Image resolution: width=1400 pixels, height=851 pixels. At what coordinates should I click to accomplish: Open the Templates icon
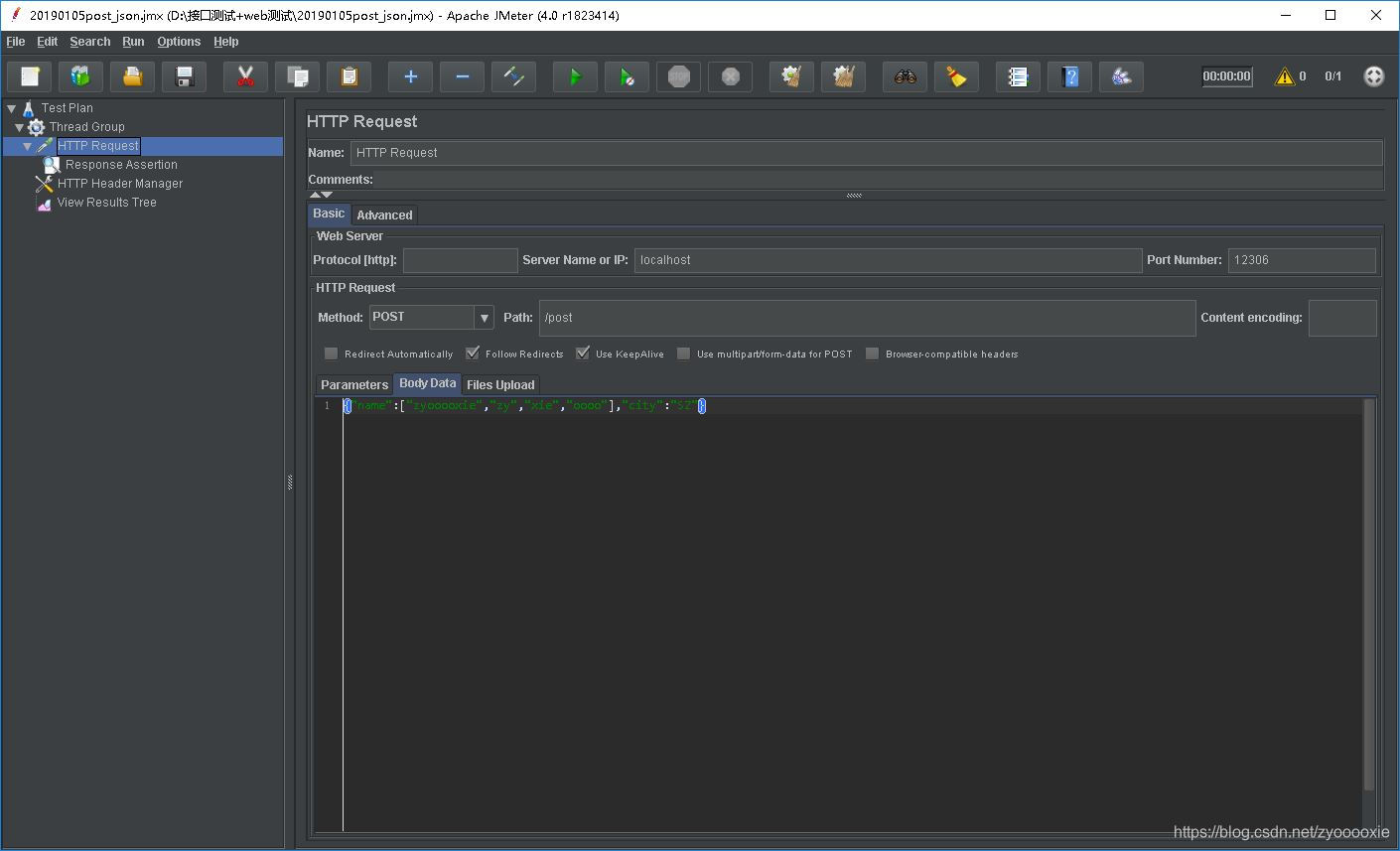pyautogui.click(x=80, y=76)
